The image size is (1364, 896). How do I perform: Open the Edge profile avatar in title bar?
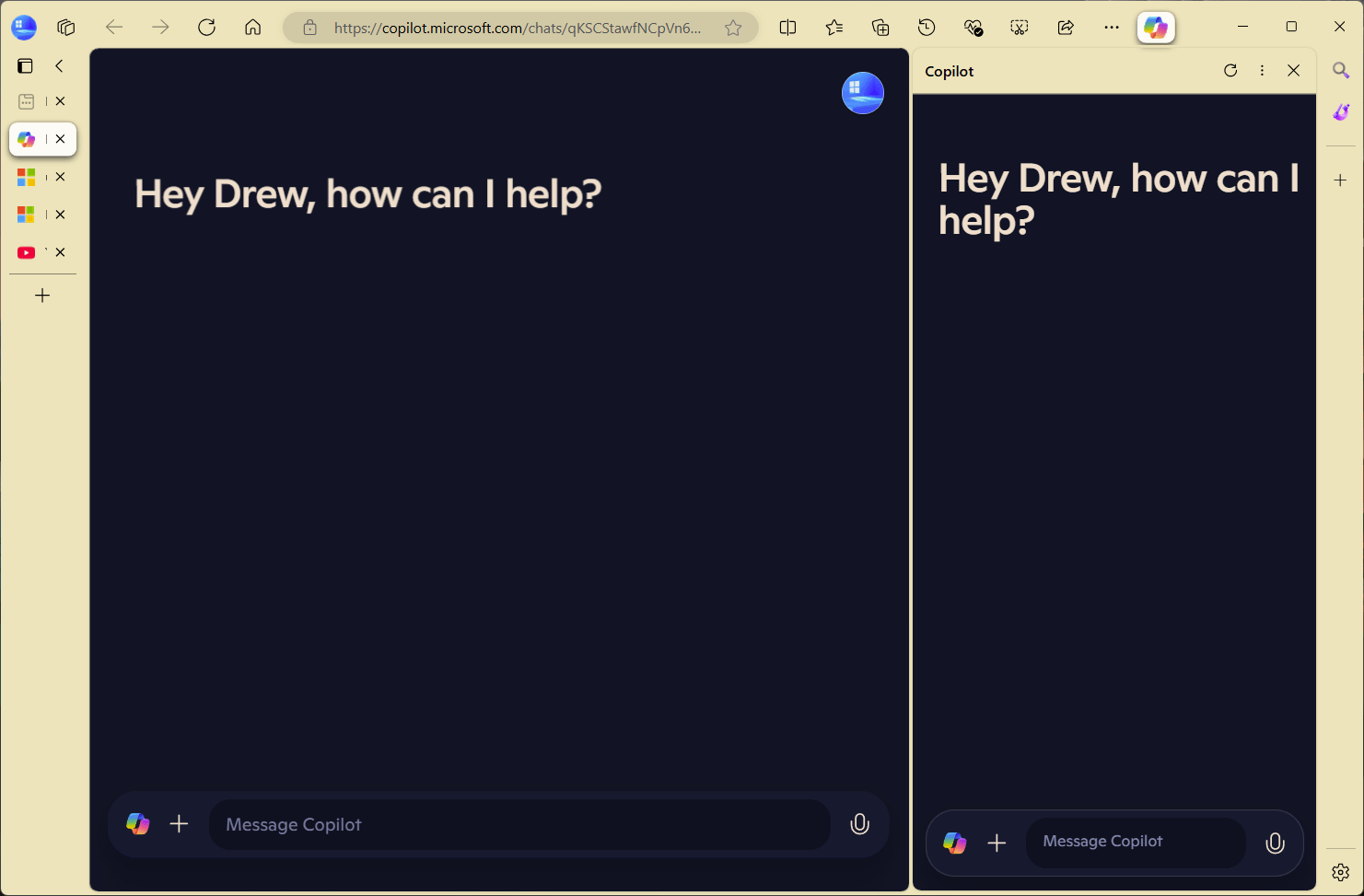tap(24, 28)
